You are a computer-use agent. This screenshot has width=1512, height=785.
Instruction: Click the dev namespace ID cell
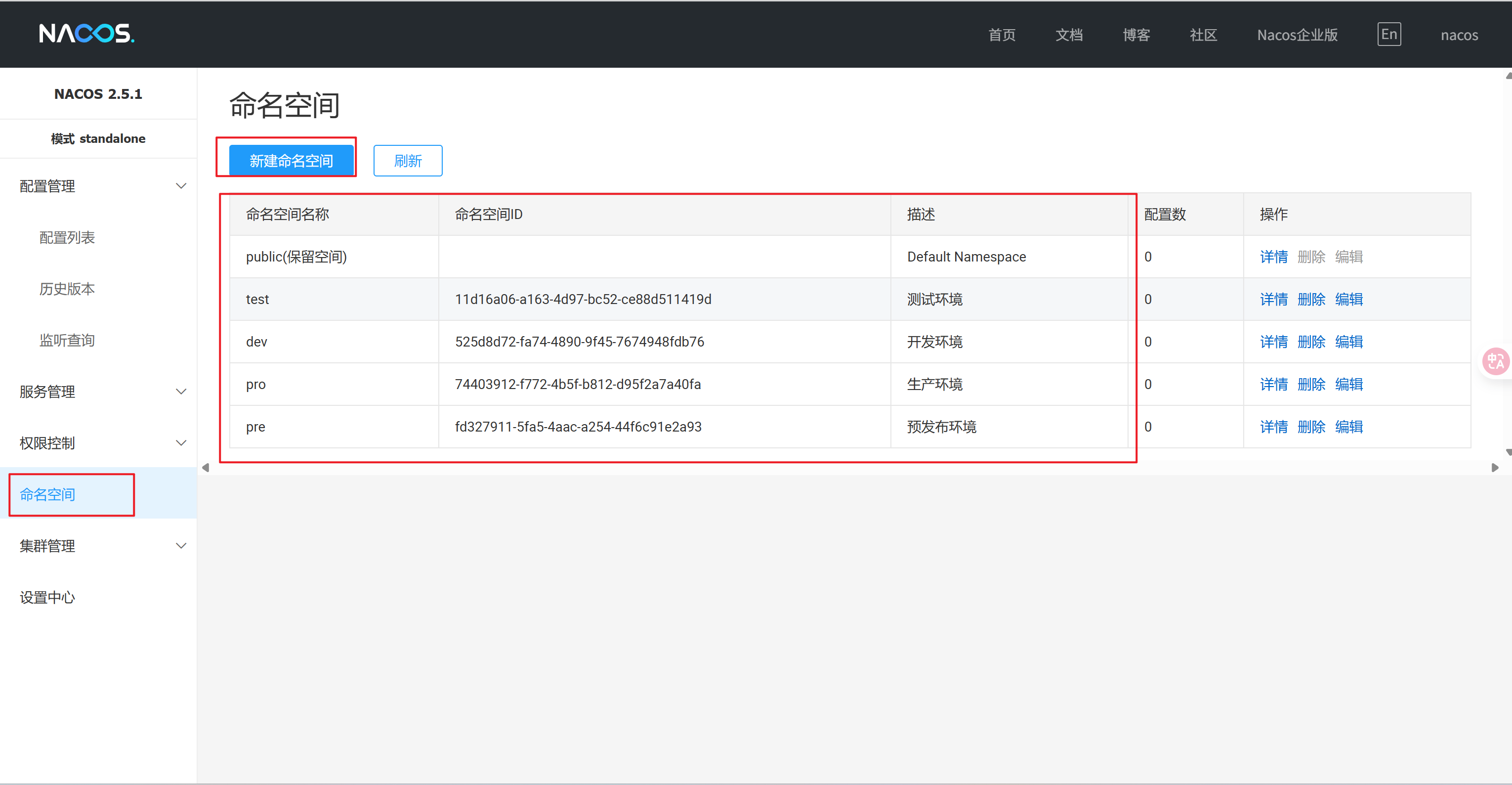(665, 342)
